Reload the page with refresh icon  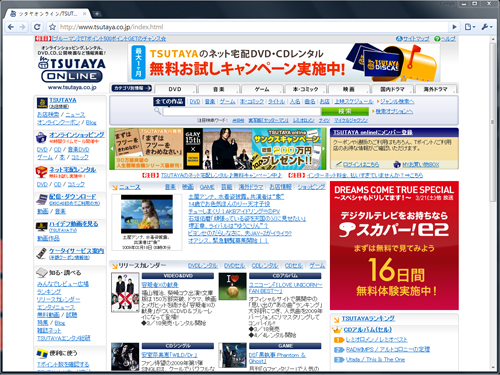(x=37, y=27)
